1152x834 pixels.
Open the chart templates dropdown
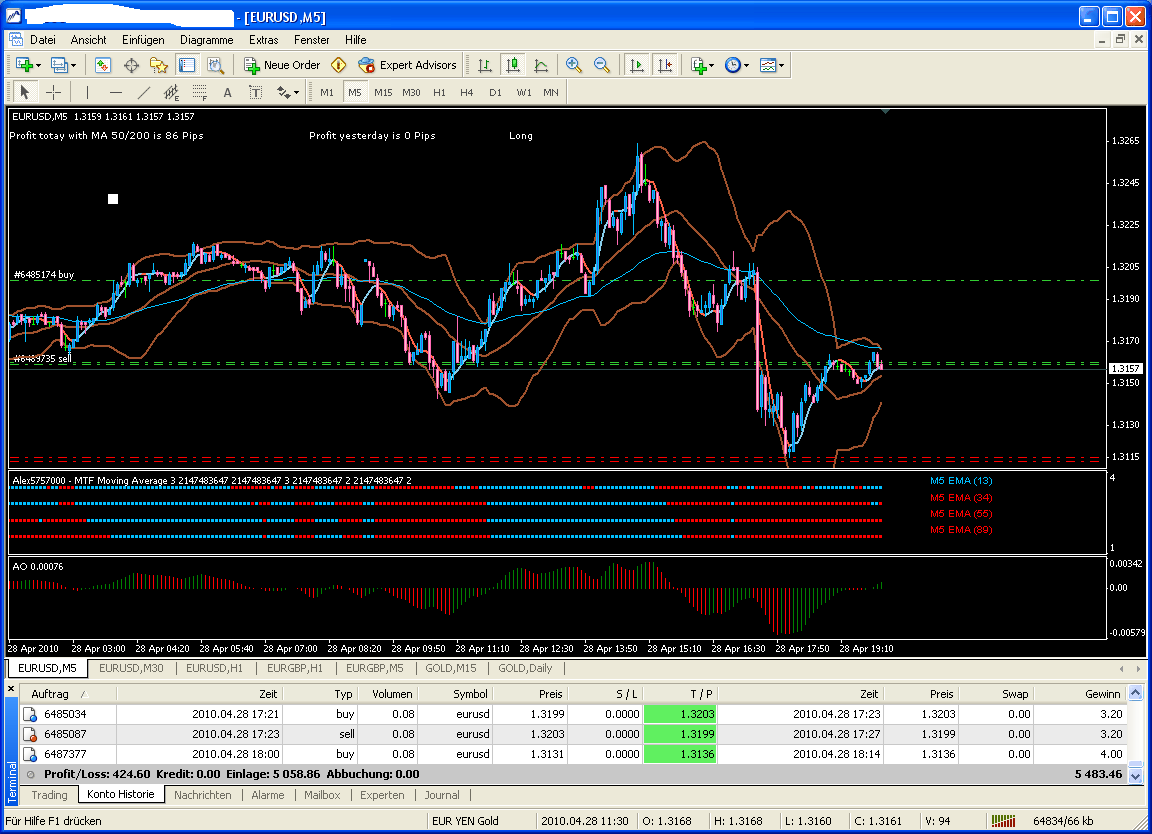(x=771, y=65)
